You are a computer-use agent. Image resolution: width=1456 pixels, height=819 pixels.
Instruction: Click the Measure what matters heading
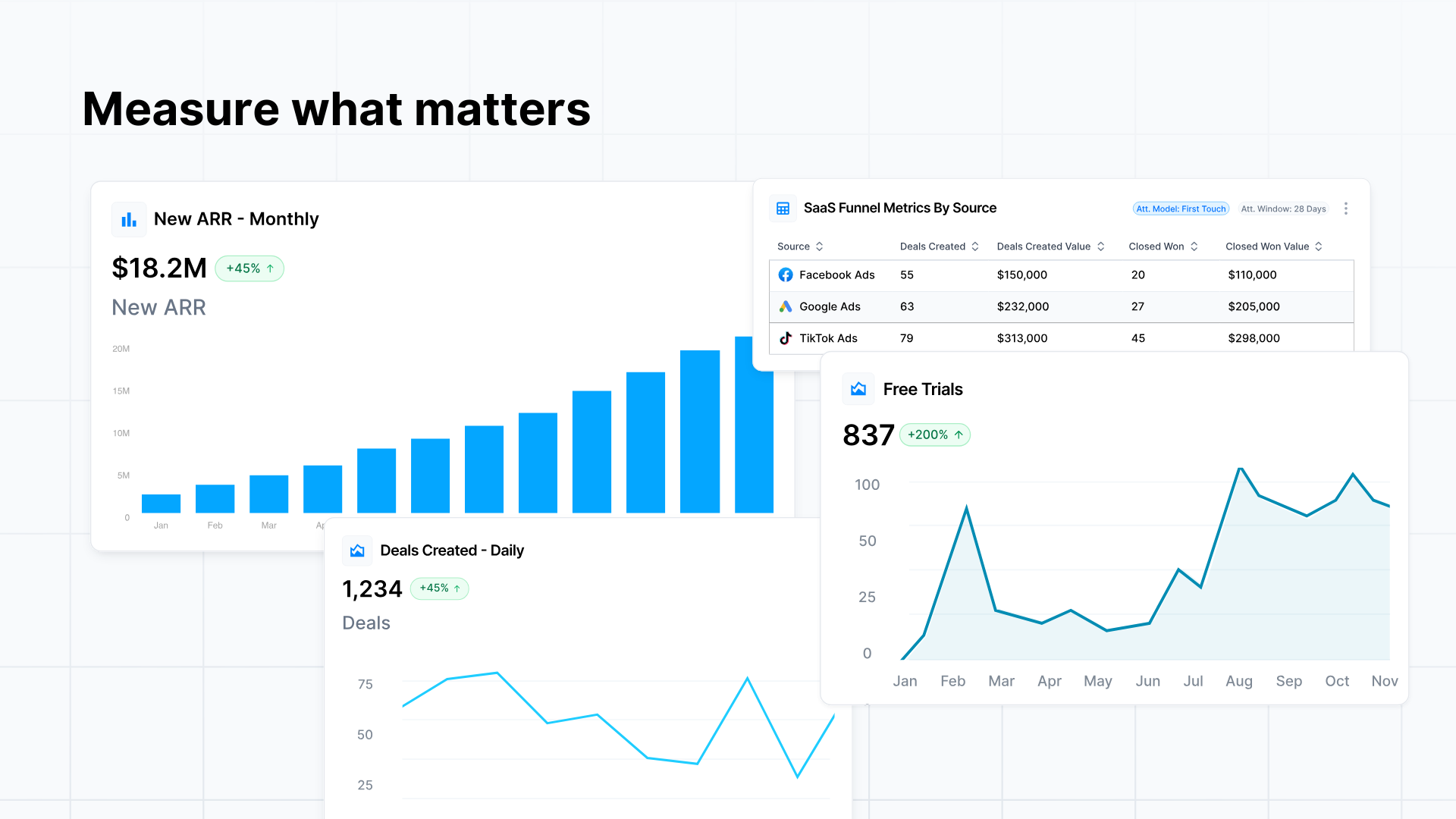[337, 108]
